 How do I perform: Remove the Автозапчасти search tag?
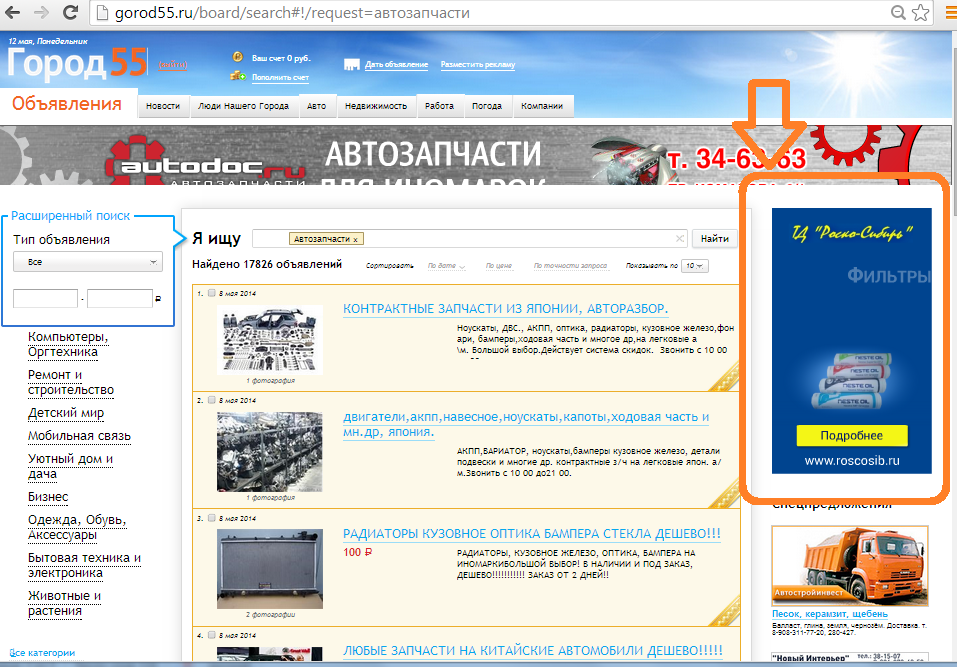(x=355, y=239)
